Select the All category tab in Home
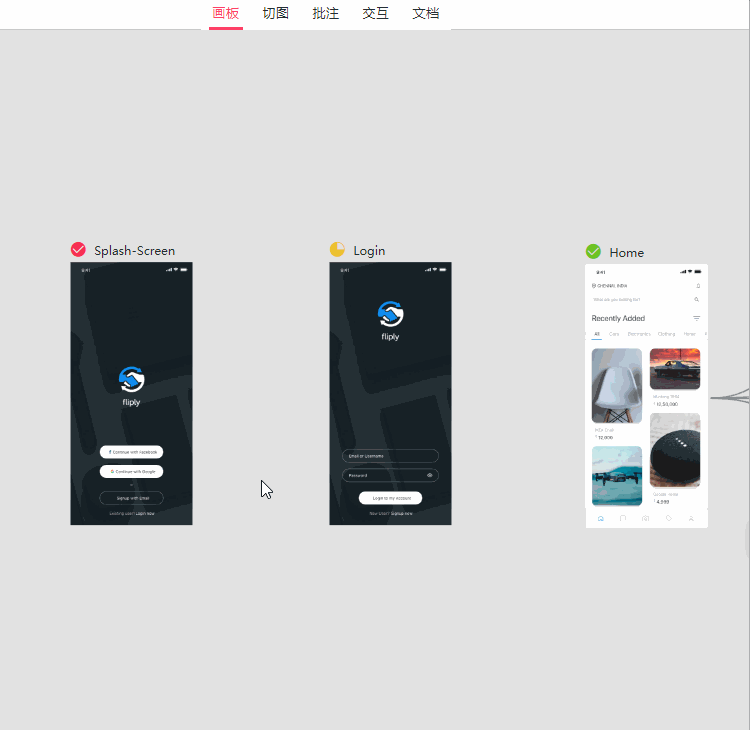Viewport: 750px width, 730px height. pos(597,334)
